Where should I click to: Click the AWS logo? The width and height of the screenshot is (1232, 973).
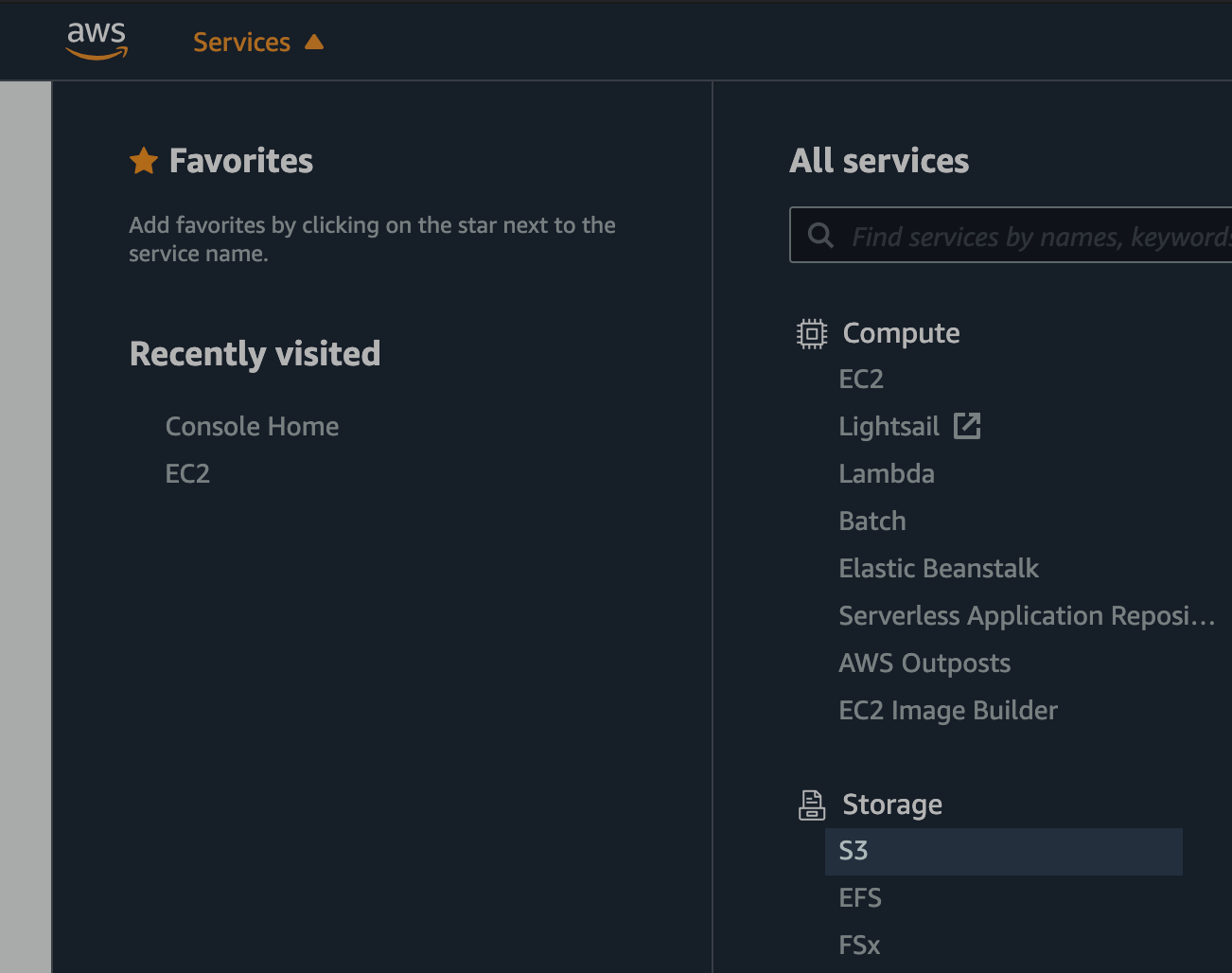pyautogui.click(x=97, y=41)
